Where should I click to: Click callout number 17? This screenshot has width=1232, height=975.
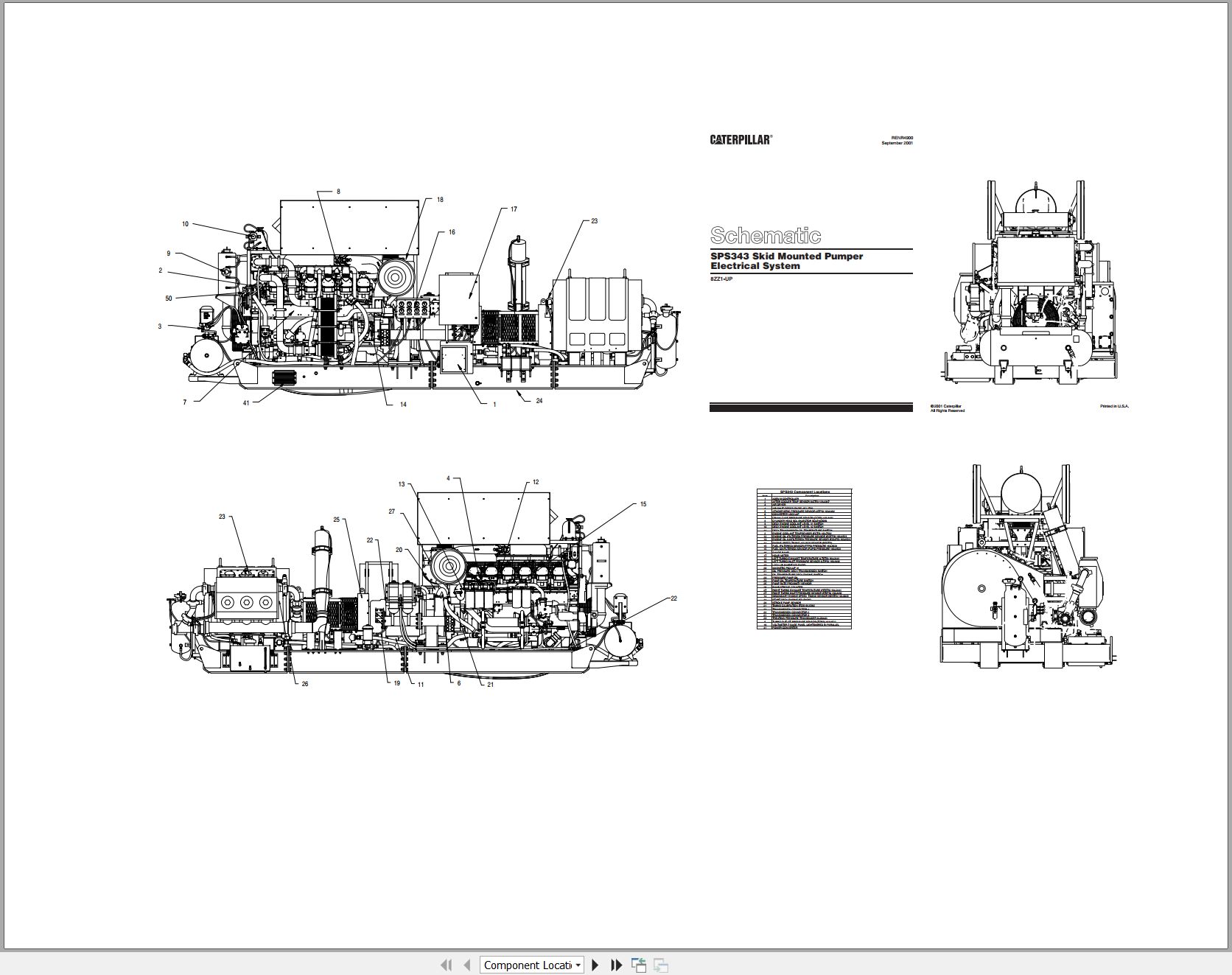[514, 209]
